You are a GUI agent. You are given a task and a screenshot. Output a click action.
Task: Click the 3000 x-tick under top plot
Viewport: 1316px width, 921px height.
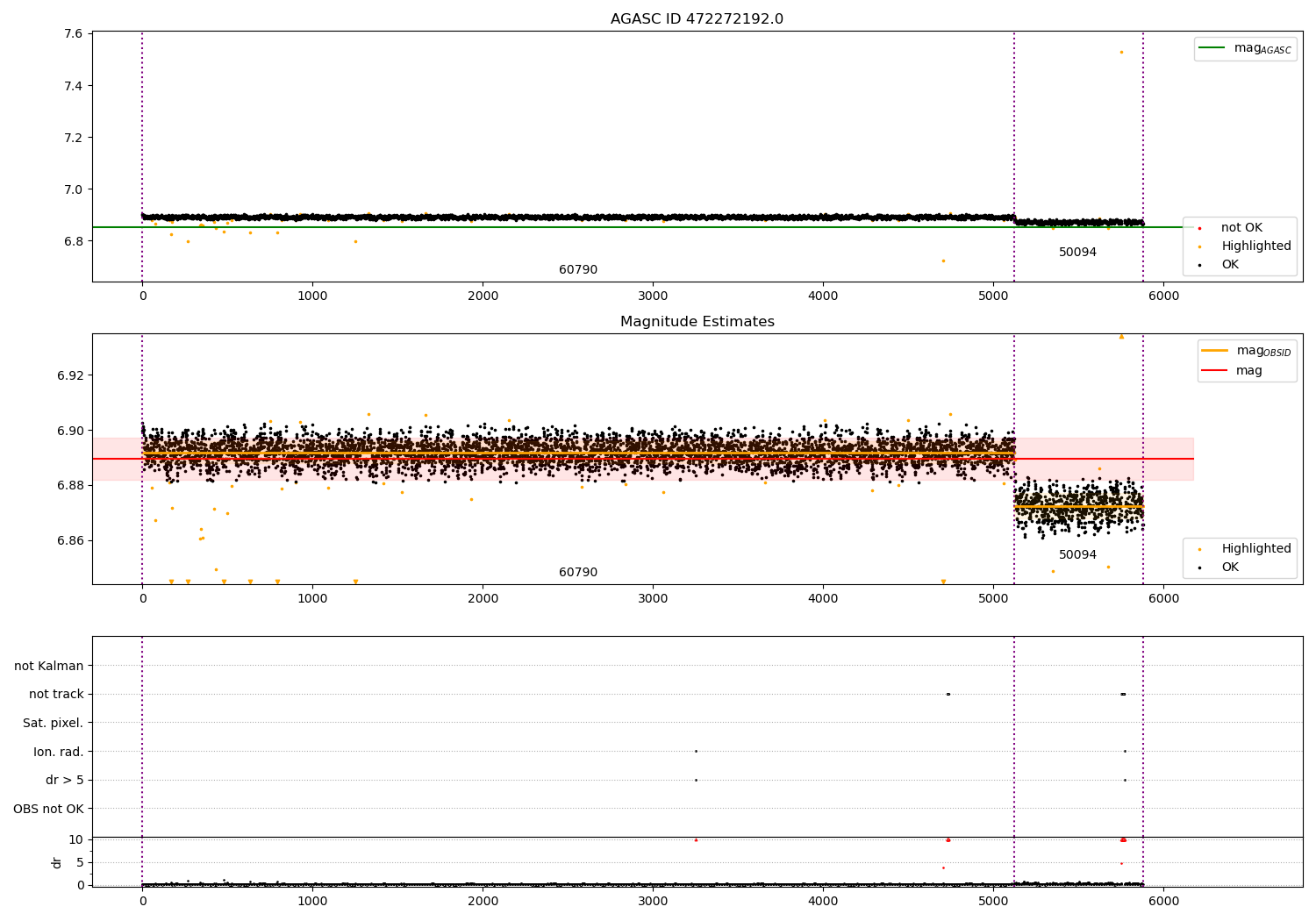click(x=653, y=296)
